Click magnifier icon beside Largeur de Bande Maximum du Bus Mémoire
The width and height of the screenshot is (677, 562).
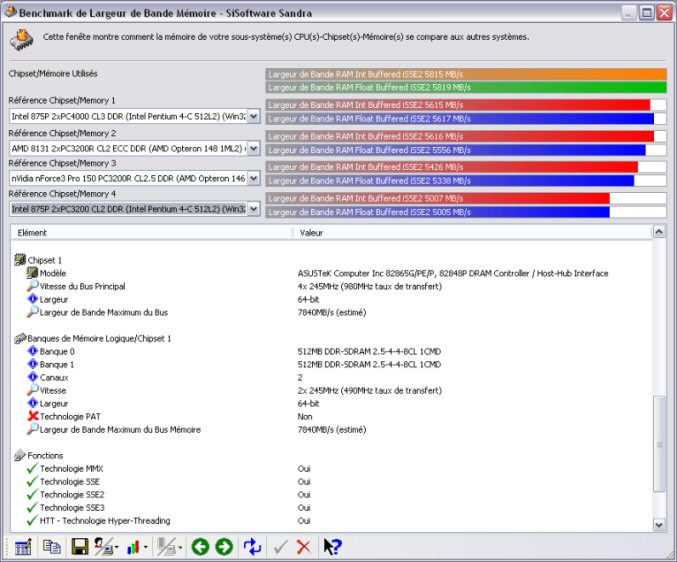click(x=32, y=429)
